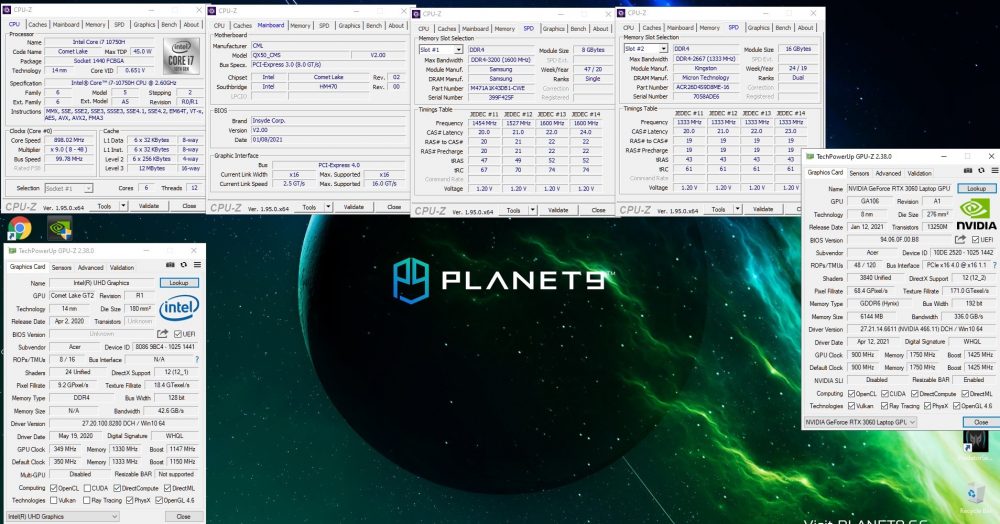1000x524 pixels.
Task: Toggle OpenCL checkbox in Intel GPU-Z window
Action: tap(54, 488)
